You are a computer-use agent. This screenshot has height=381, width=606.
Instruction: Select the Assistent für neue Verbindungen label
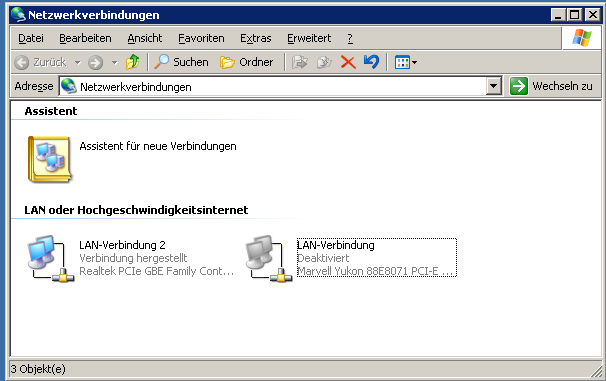point(158,146)
